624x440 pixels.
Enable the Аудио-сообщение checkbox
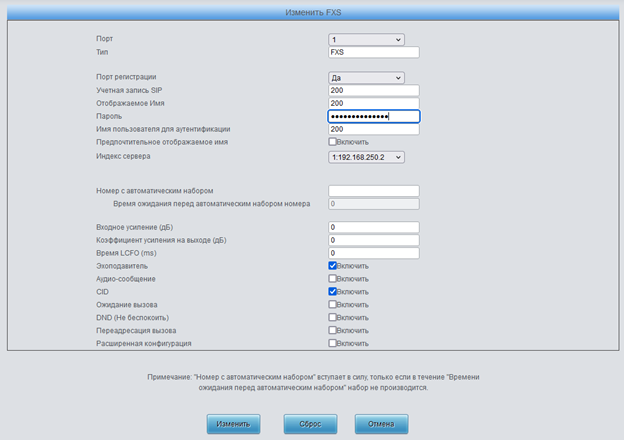[x=333, y=278]
